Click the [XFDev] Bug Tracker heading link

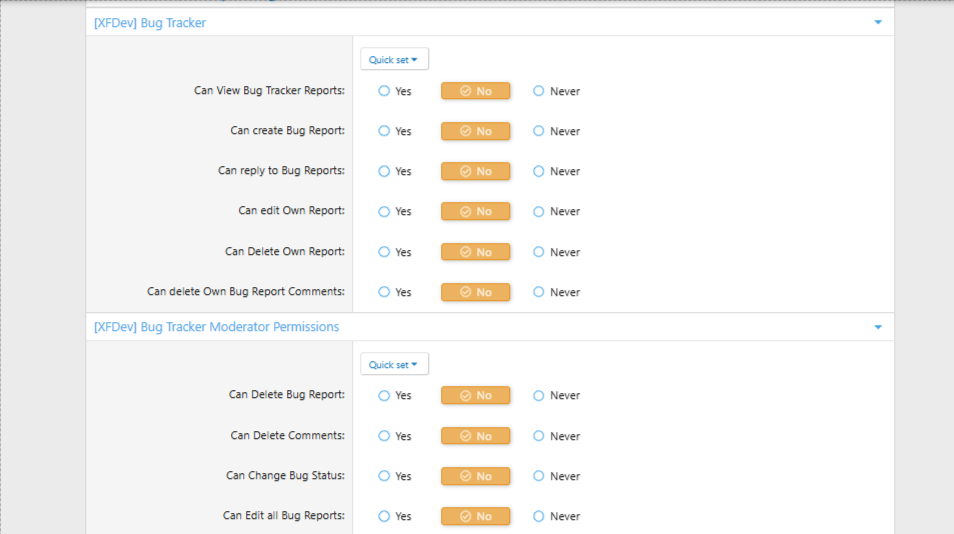[150, 23]
